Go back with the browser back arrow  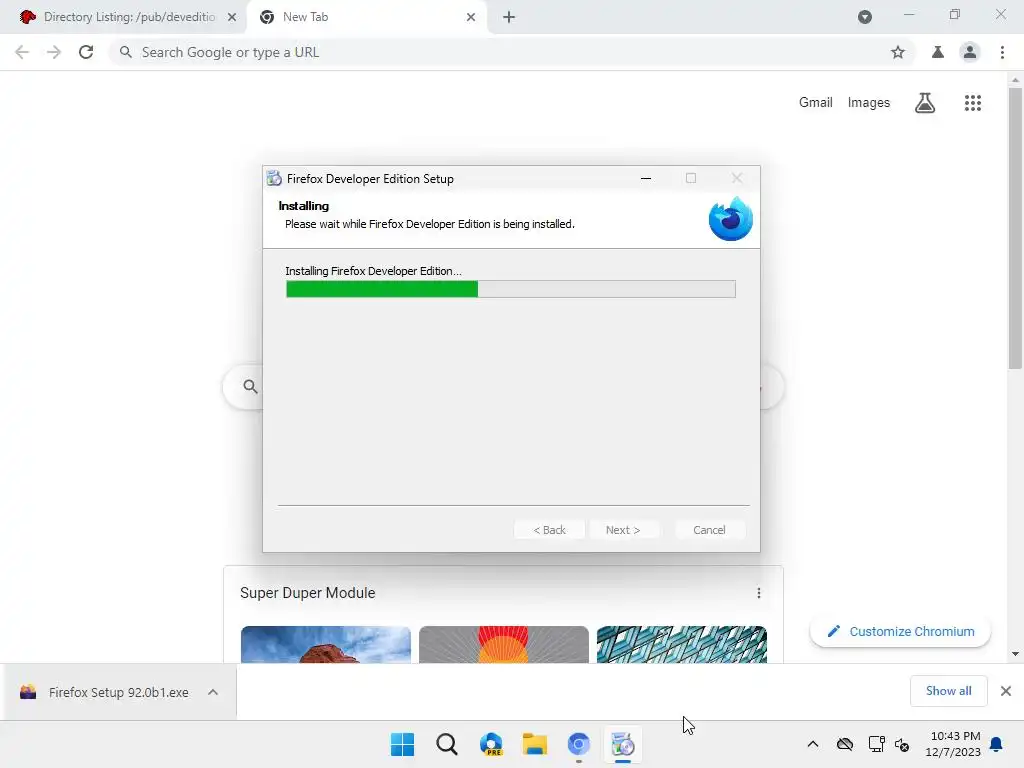tap(22, 52)
